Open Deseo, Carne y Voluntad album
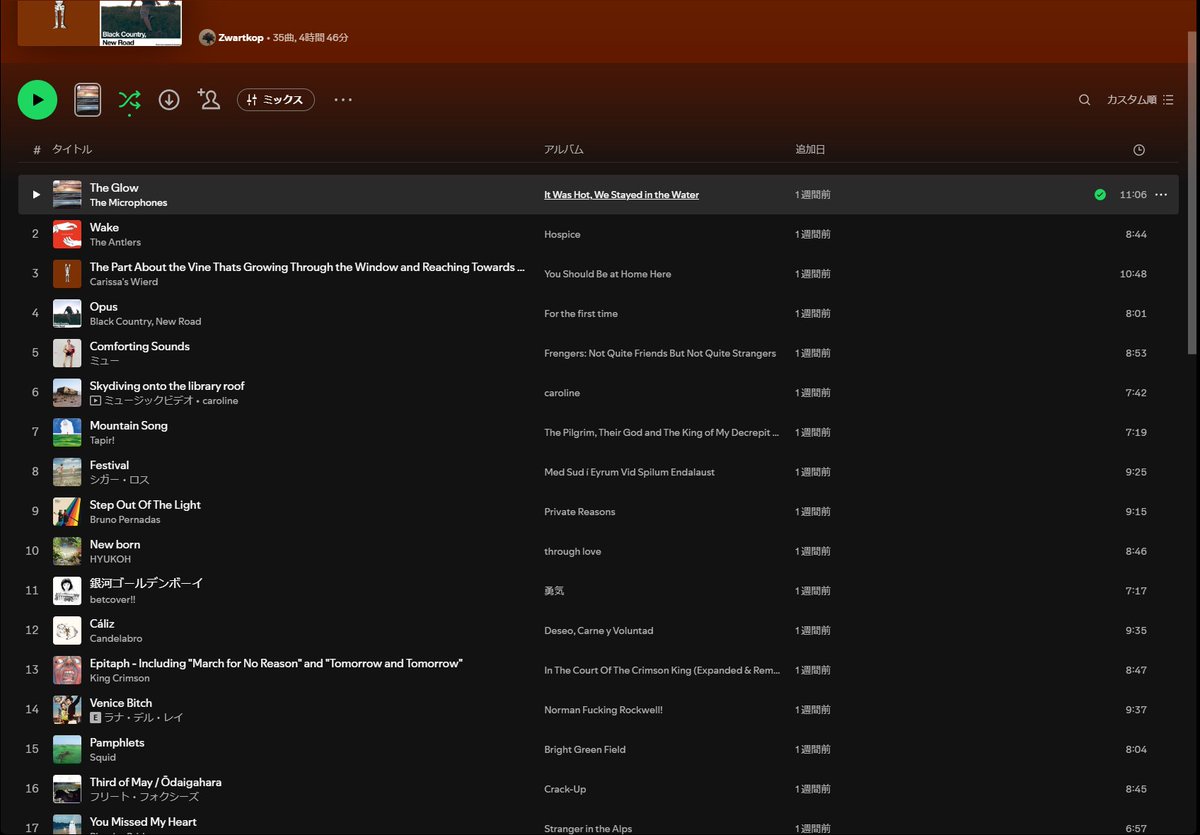 click(x=598, y=631)
